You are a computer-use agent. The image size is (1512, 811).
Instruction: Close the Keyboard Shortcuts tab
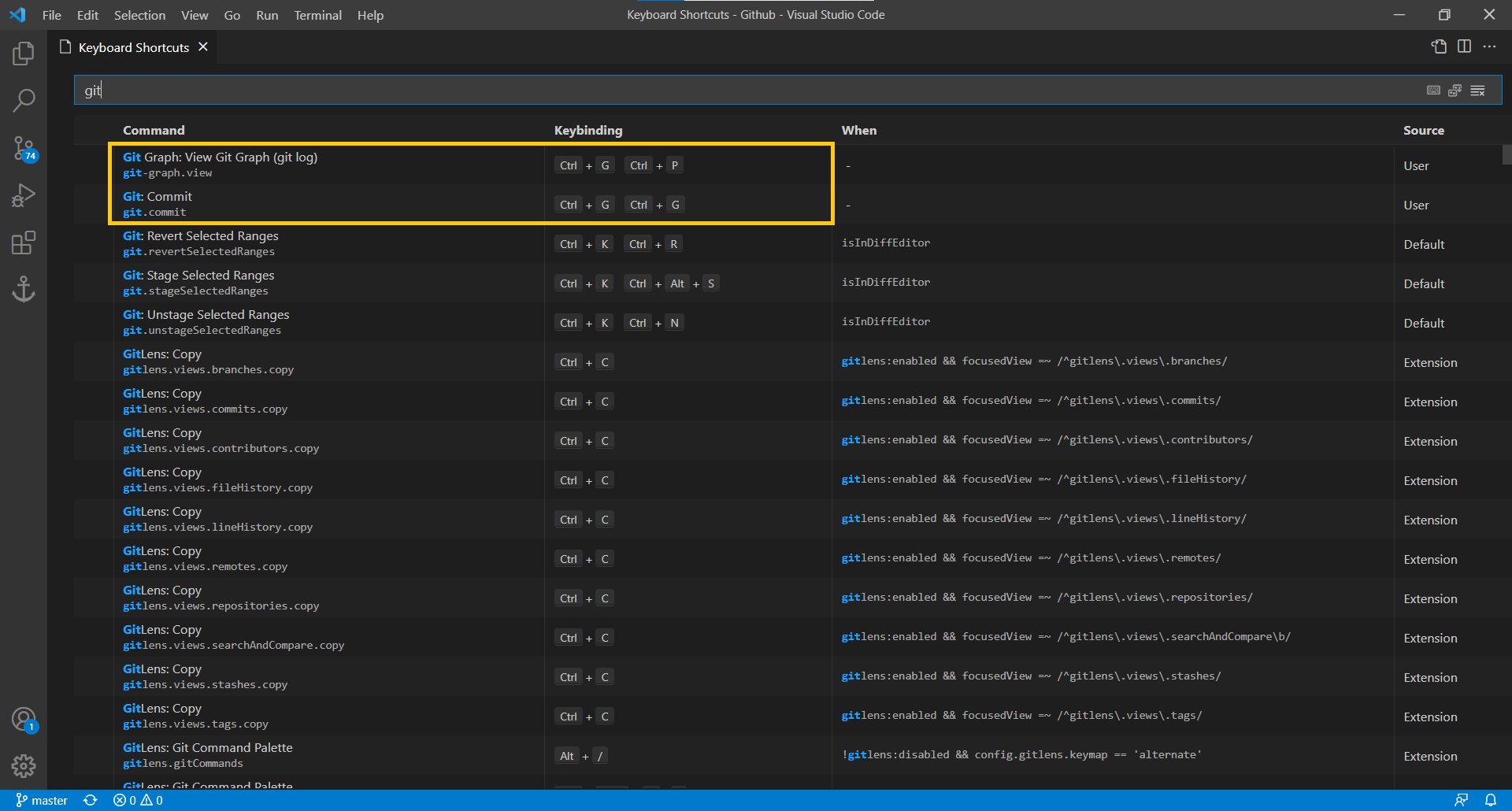203,47
